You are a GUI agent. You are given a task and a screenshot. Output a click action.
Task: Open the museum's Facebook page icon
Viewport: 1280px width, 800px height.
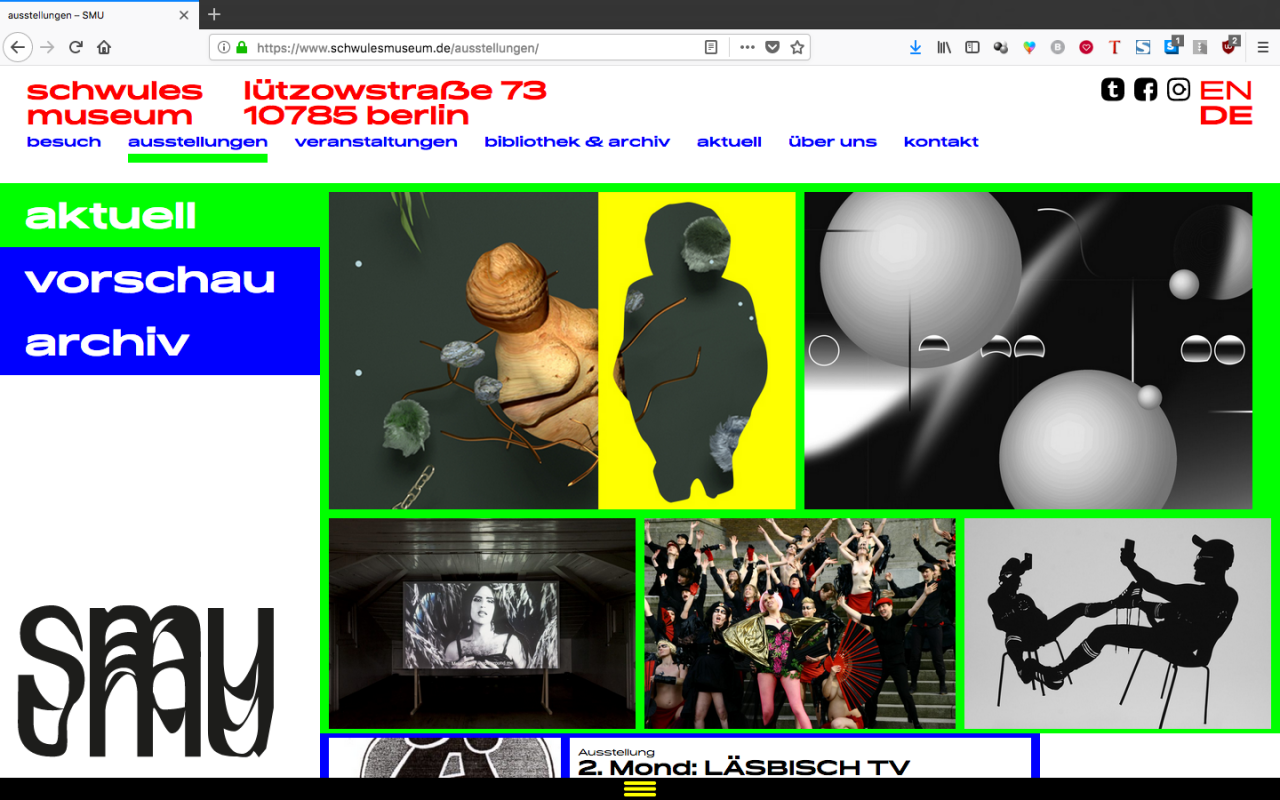click(x=1145, y=90)
